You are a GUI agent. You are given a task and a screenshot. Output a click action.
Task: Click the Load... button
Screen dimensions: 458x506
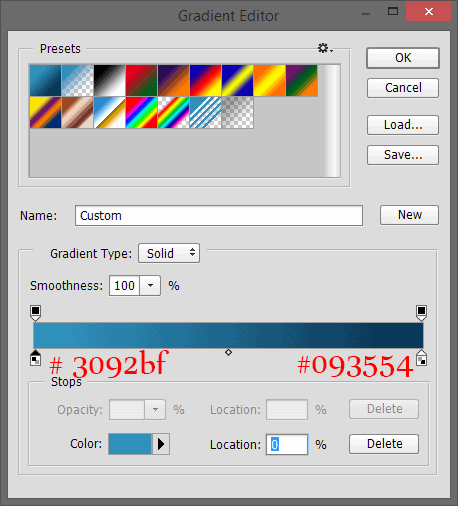(403, 125)
